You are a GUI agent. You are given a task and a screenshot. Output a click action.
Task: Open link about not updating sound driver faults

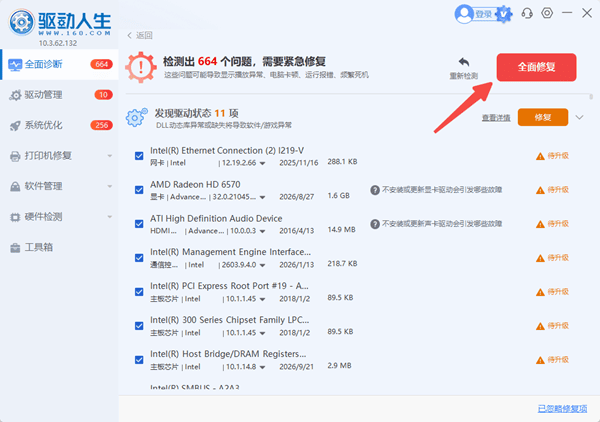[x=442, y=224]
